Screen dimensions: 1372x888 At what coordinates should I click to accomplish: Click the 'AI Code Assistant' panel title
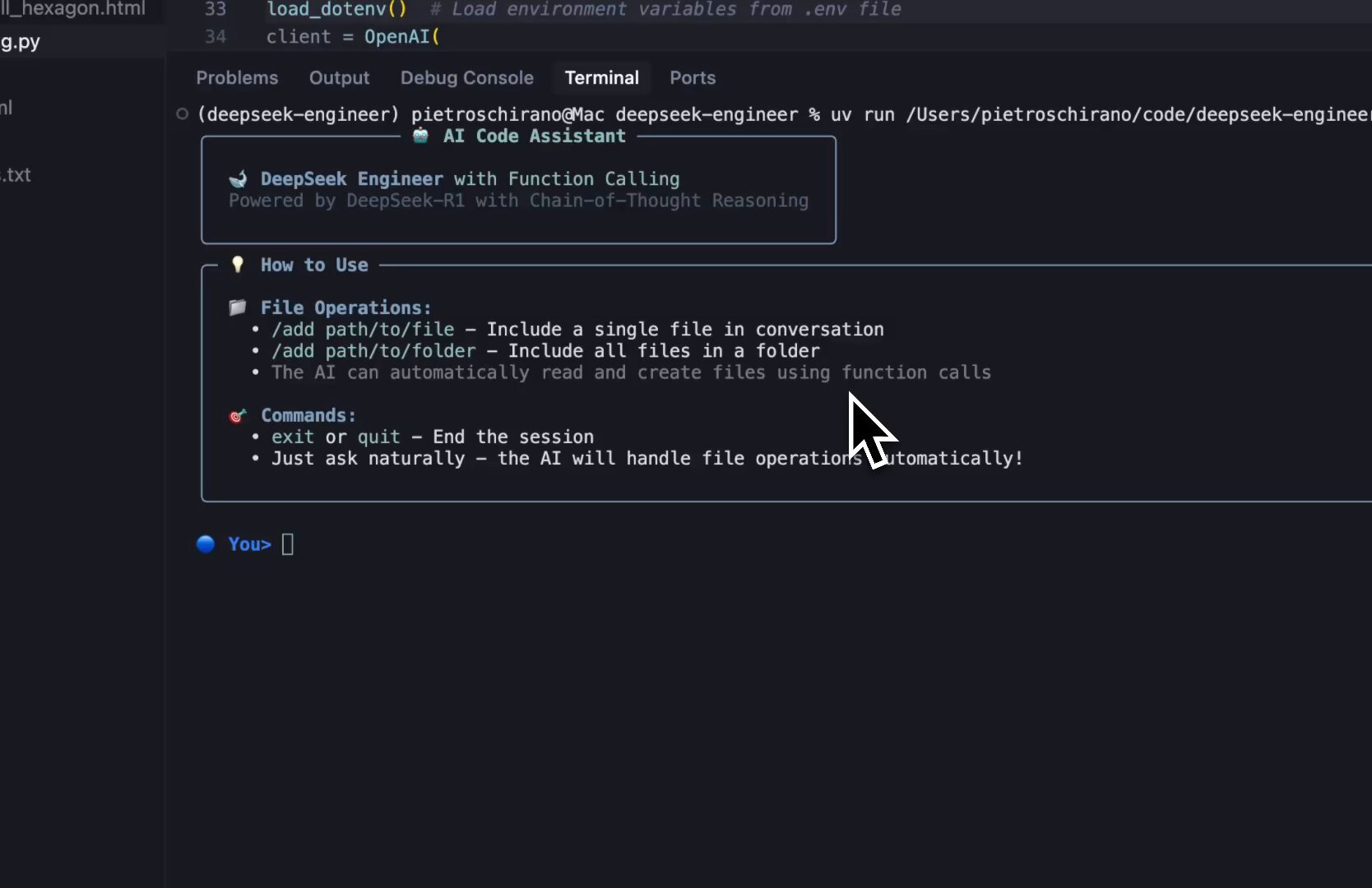pyautogui.click(x=534, y=136)
